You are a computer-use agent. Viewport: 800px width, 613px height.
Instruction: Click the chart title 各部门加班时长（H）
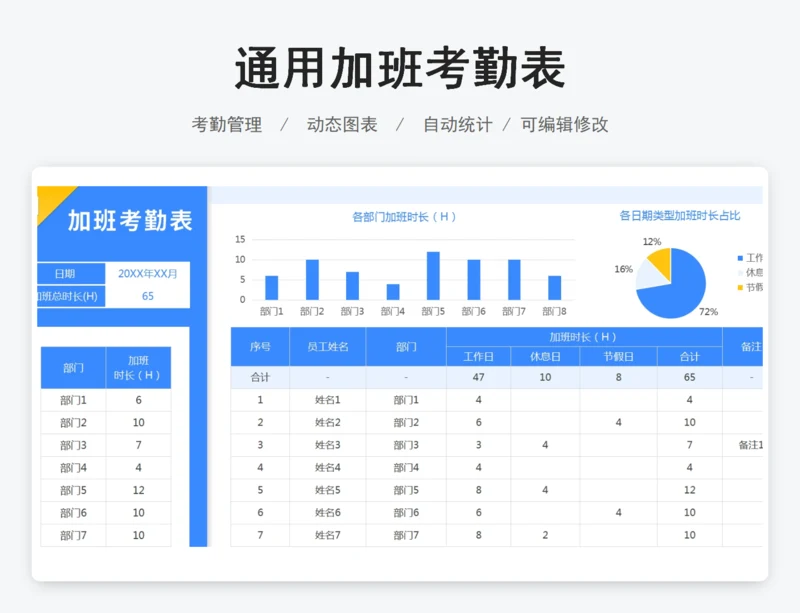(404, 217)
